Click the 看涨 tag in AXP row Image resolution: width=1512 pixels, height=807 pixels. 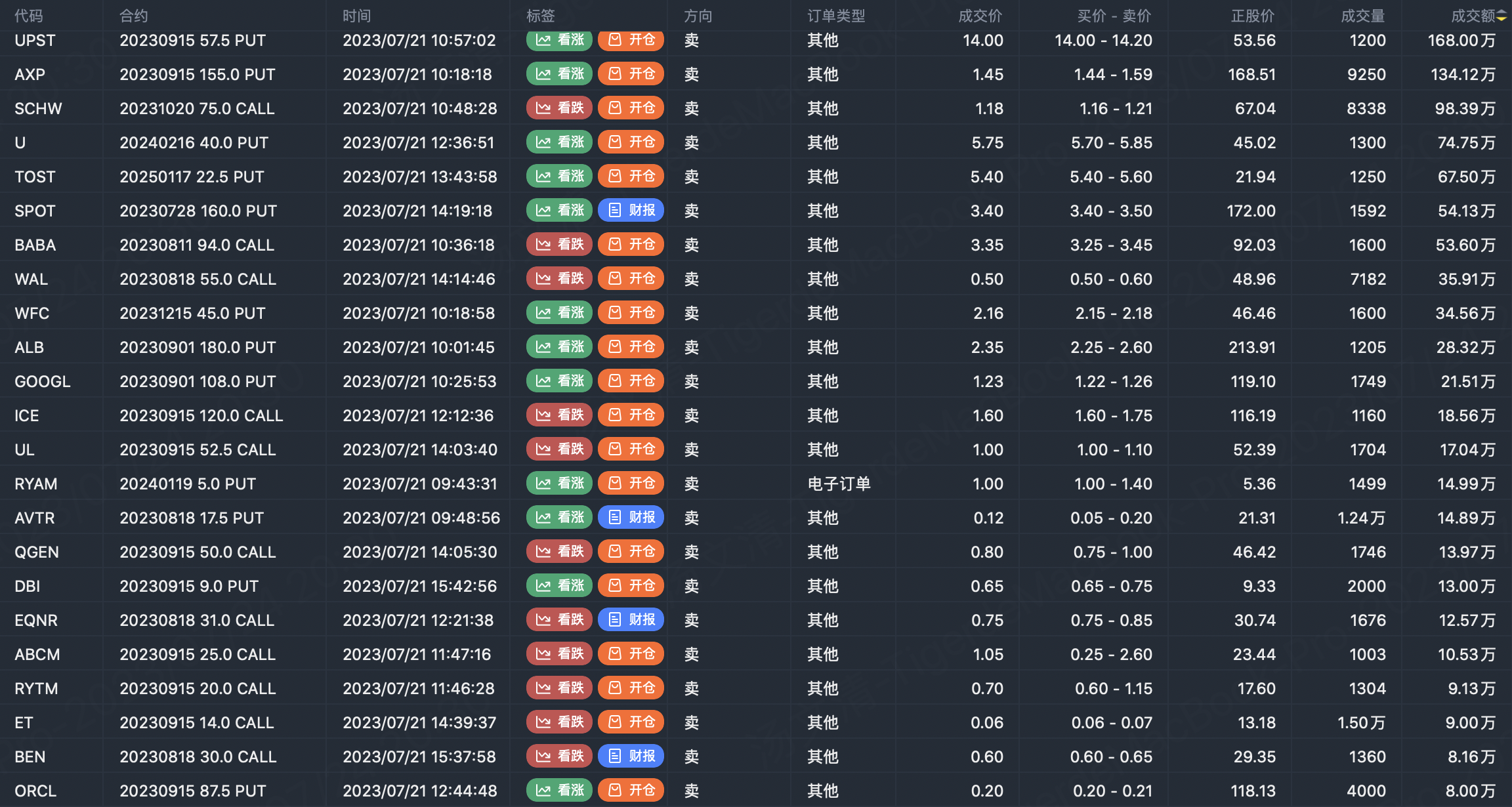point(559,74)
